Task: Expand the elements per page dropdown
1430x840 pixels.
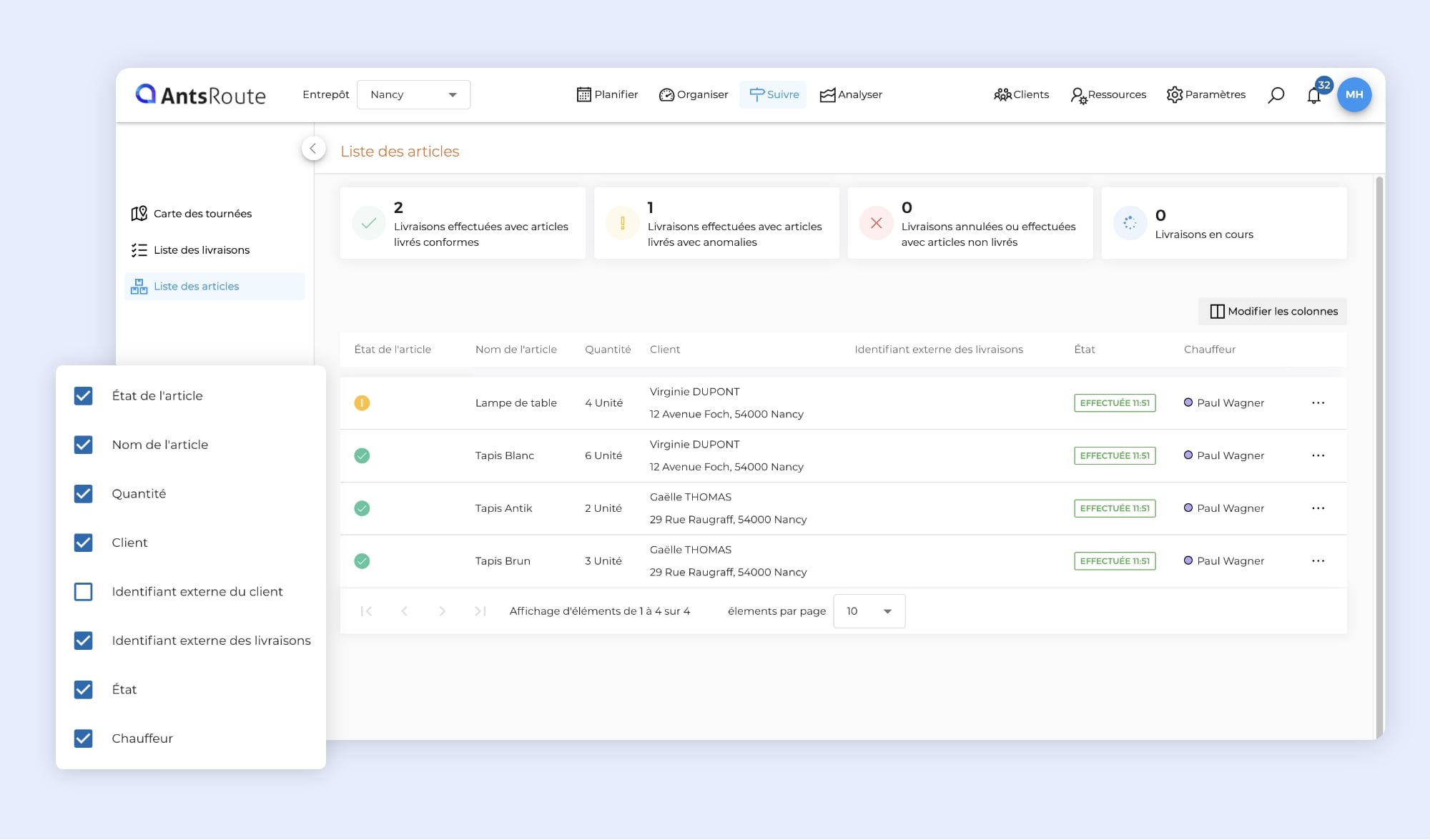Action: click(869, 611)
